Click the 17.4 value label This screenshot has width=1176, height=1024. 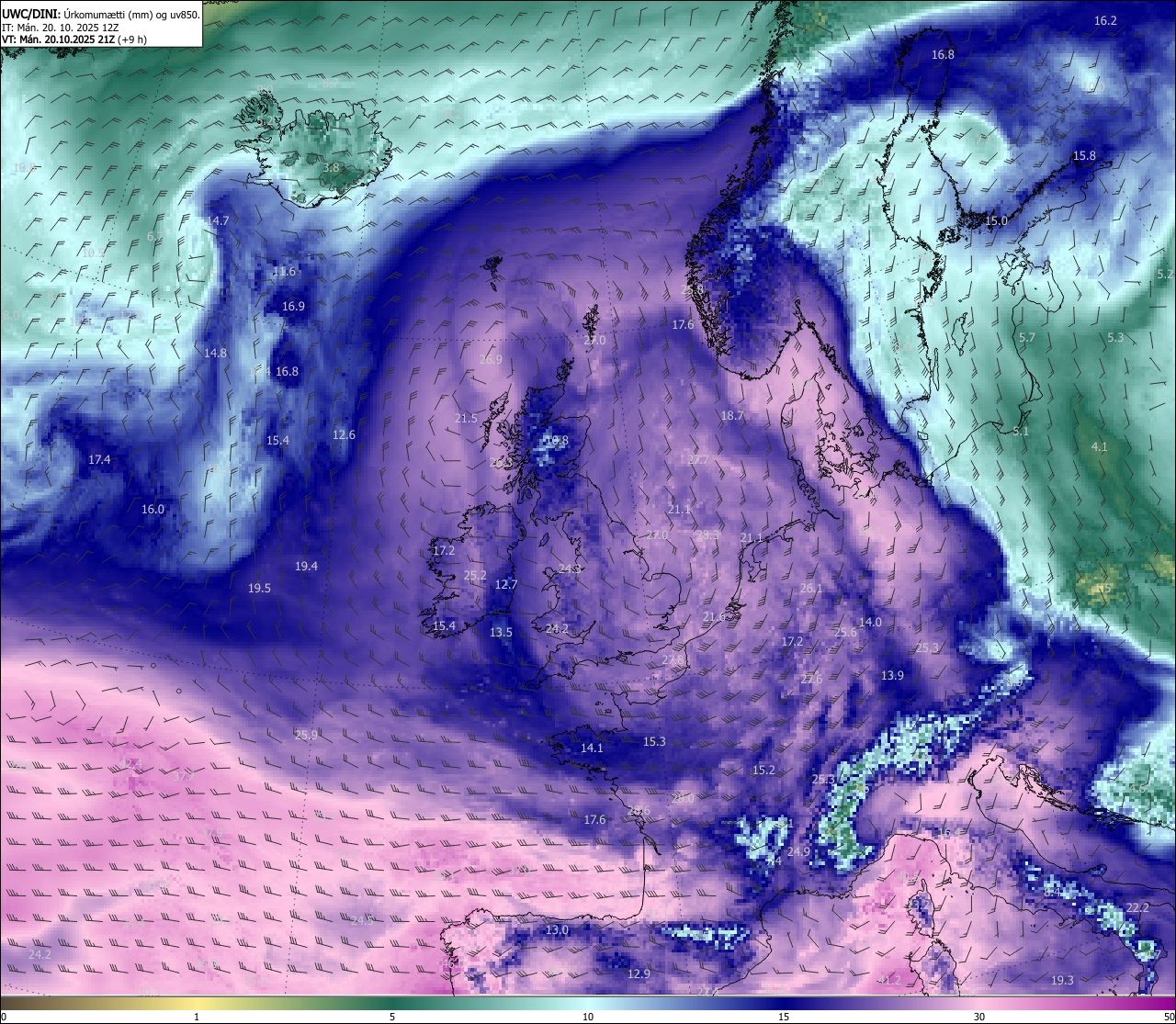(x=99, y=459)
